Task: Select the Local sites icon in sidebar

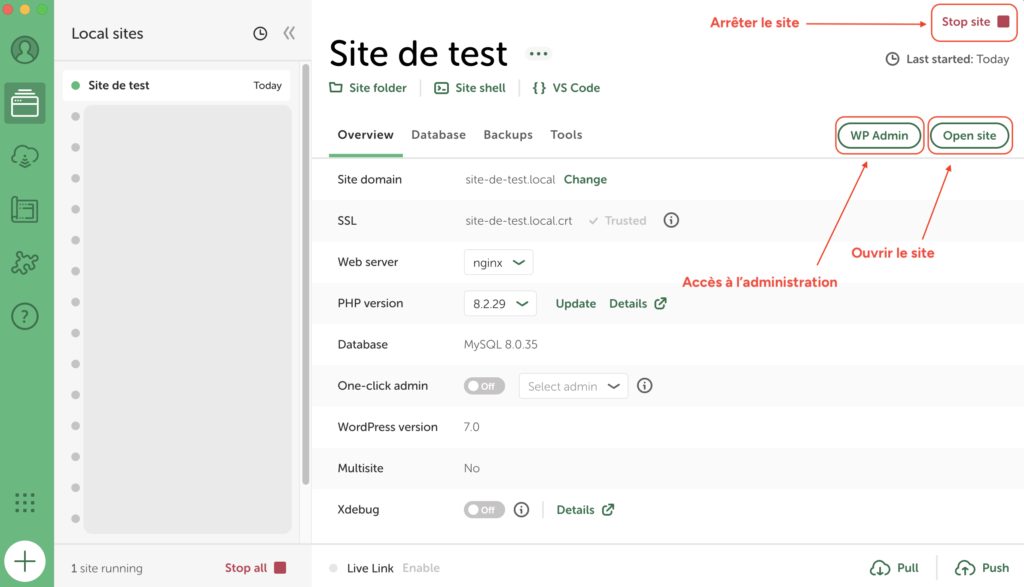Action: [25, 103]
